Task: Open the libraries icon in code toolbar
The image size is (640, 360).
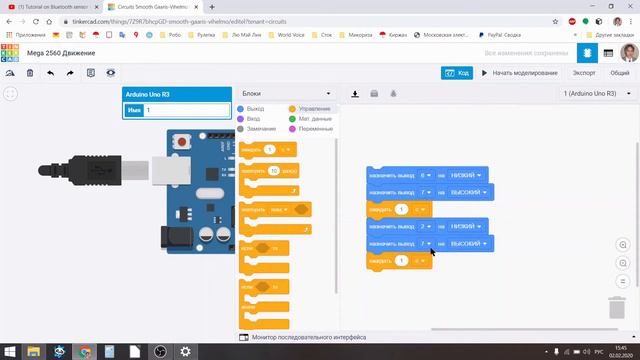Action: tap(374, 94)
